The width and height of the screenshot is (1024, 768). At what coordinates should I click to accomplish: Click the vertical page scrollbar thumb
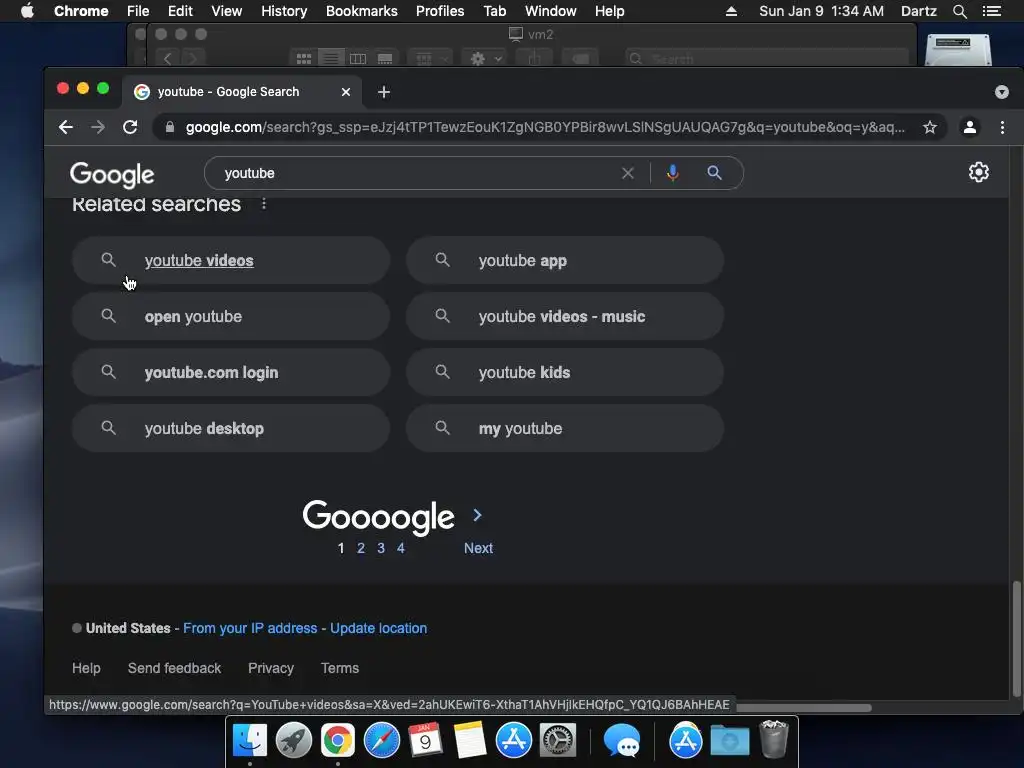pyautogui.click(x=1016, y=639)
